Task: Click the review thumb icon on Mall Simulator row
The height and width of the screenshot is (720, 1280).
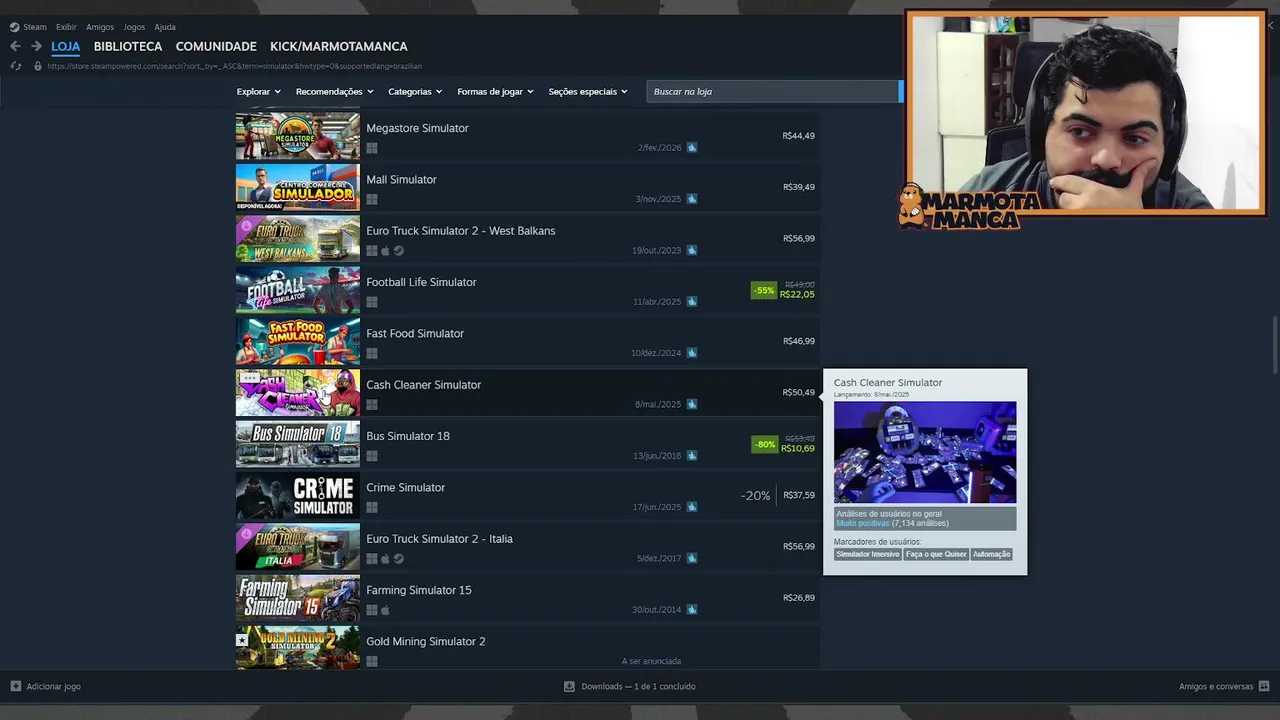Action: (692, 199)
